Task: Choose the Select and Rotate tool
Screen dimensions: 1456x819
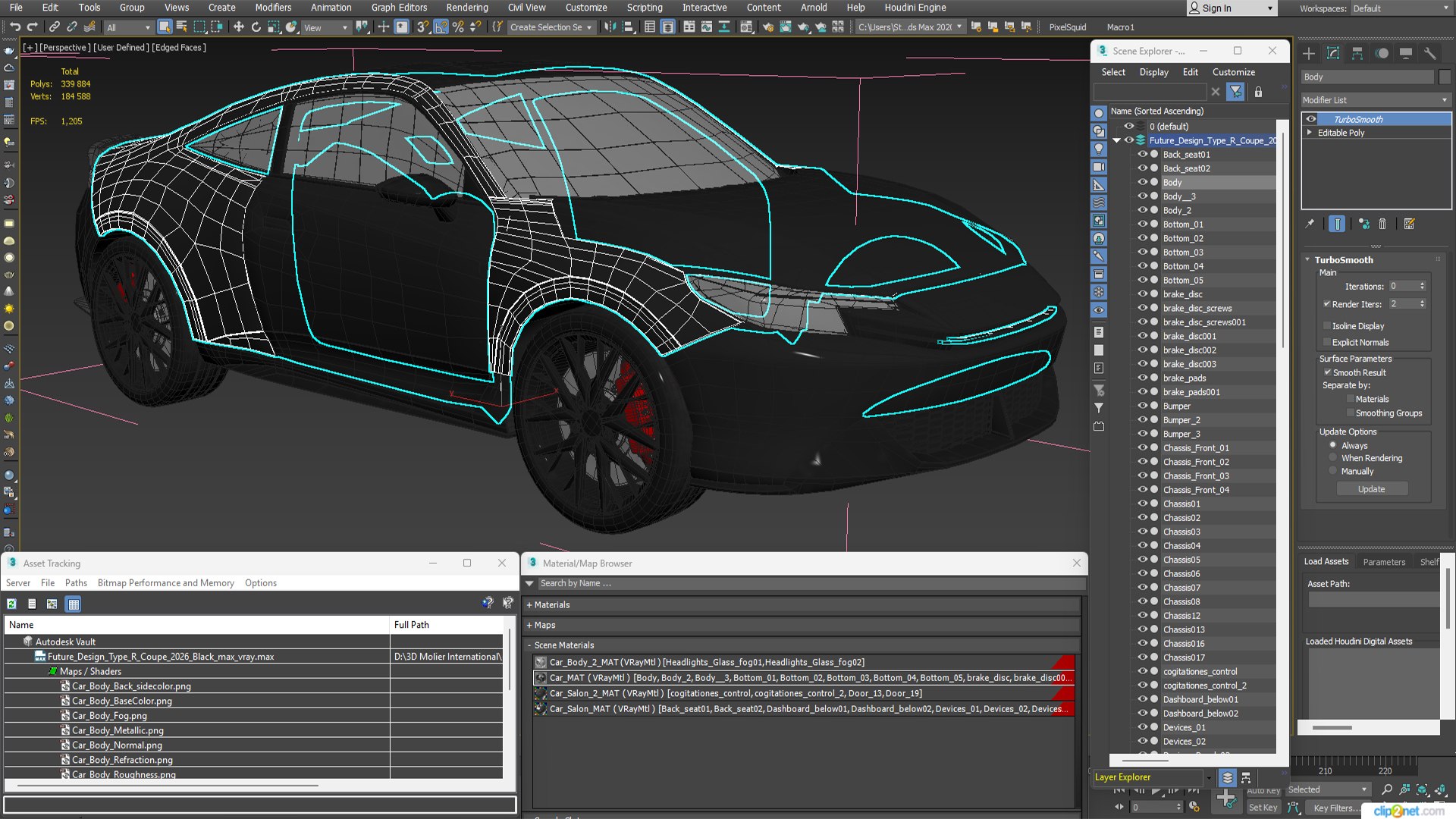Action: click(256, 27)
